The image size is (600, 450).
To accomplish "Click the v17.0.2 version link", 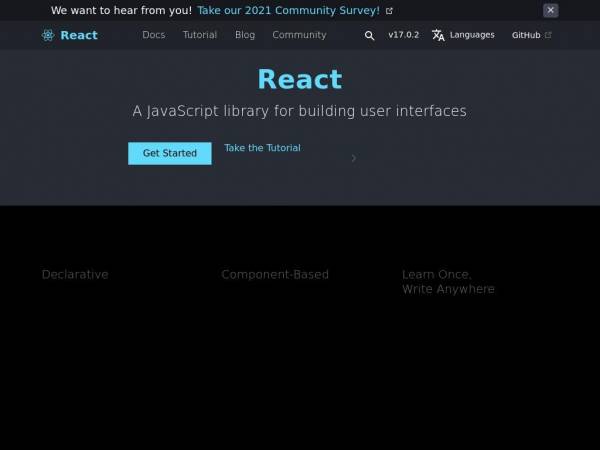I will tap(403, 35).
